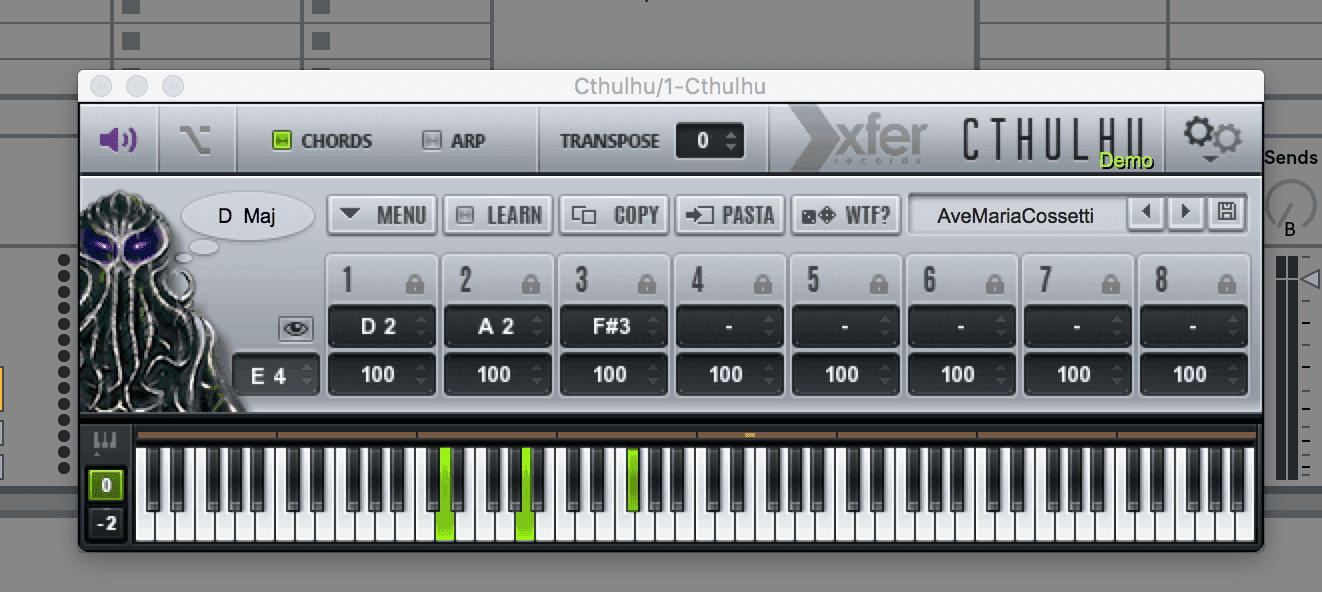This screenshot has height=592, width=1322.
Task: Click the E 4 trigger note field
Action: (277, 376)
